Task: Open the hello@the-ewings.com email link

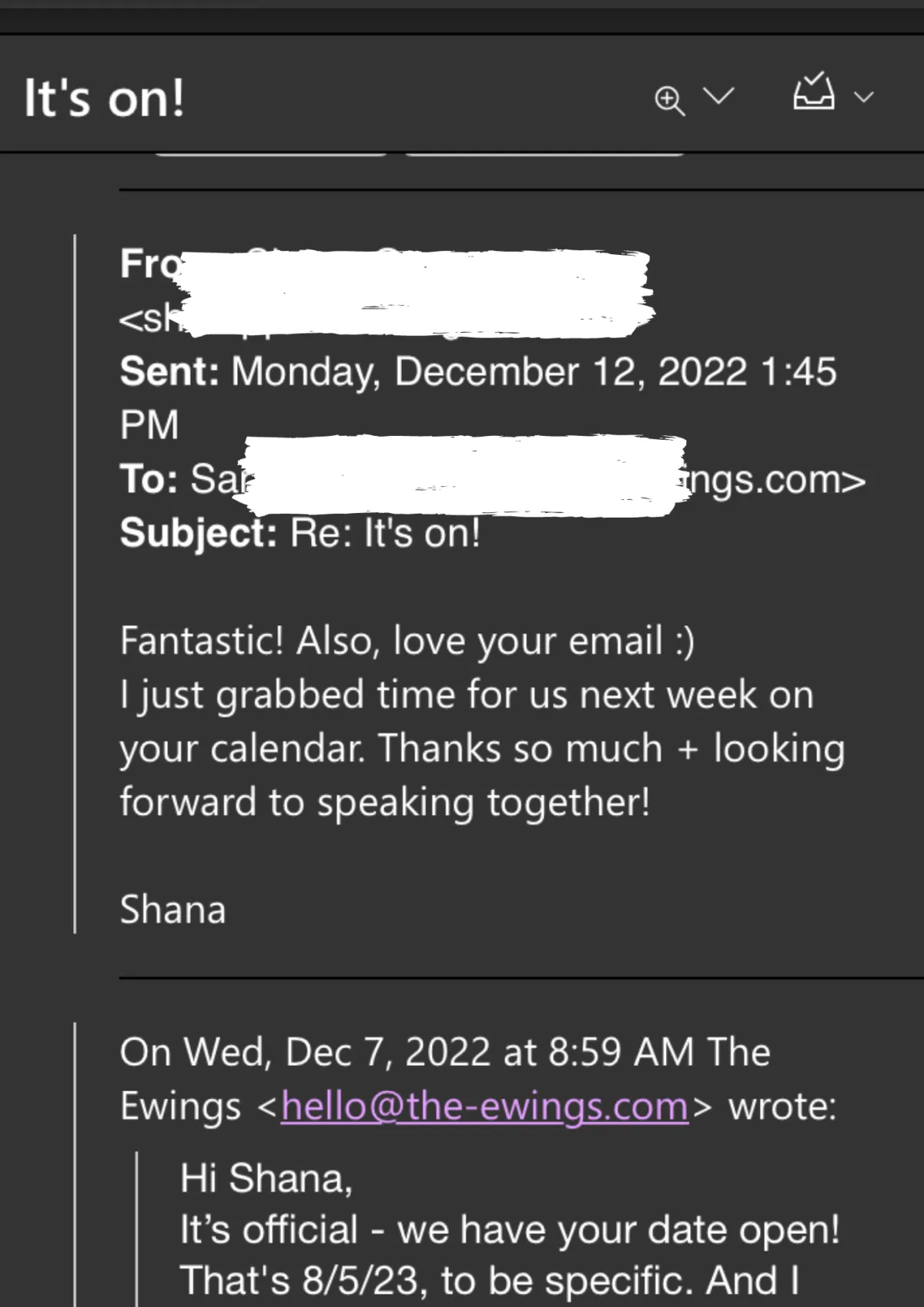Action: point(484,1107)
